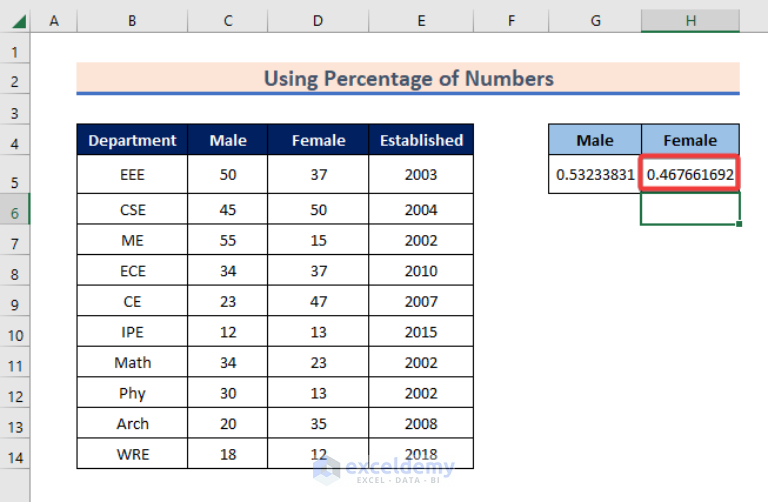Click the 2015 established year cell

[x=421, y=332]
